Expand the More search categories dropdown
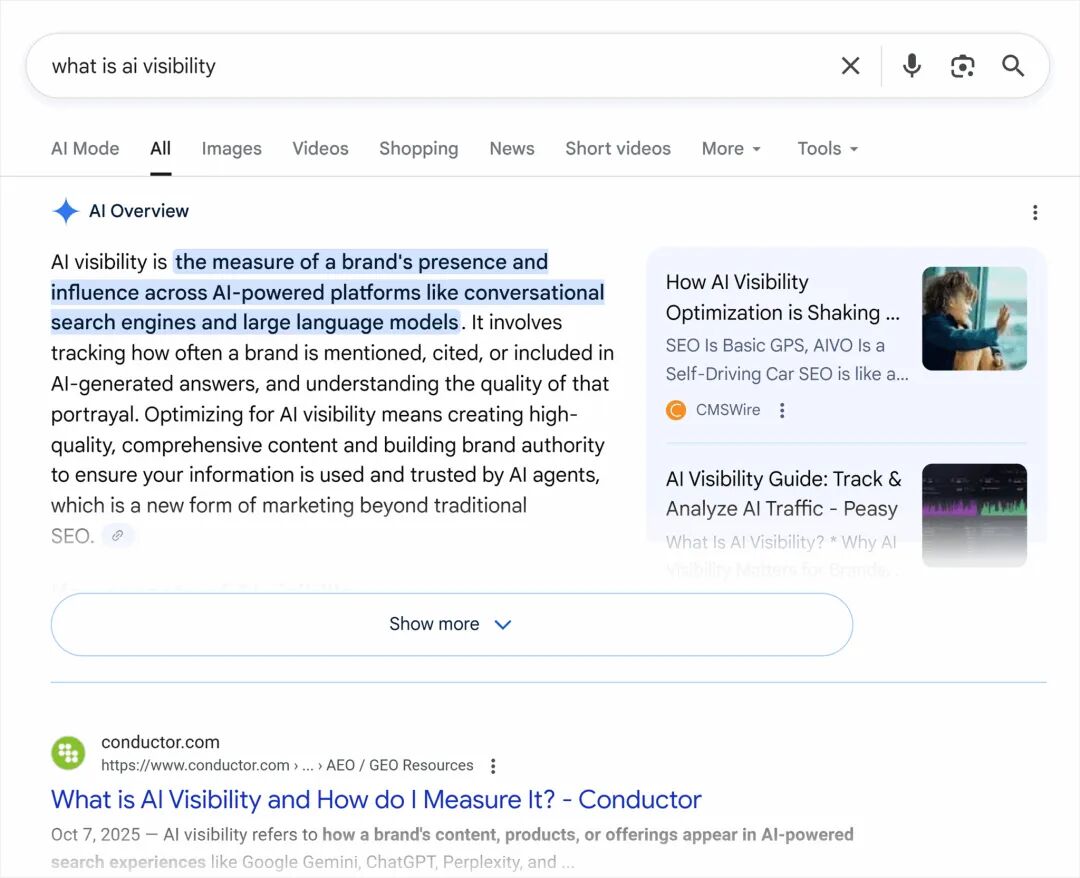1080x878 pixels. pyautogui.click(x=731, y=148)
